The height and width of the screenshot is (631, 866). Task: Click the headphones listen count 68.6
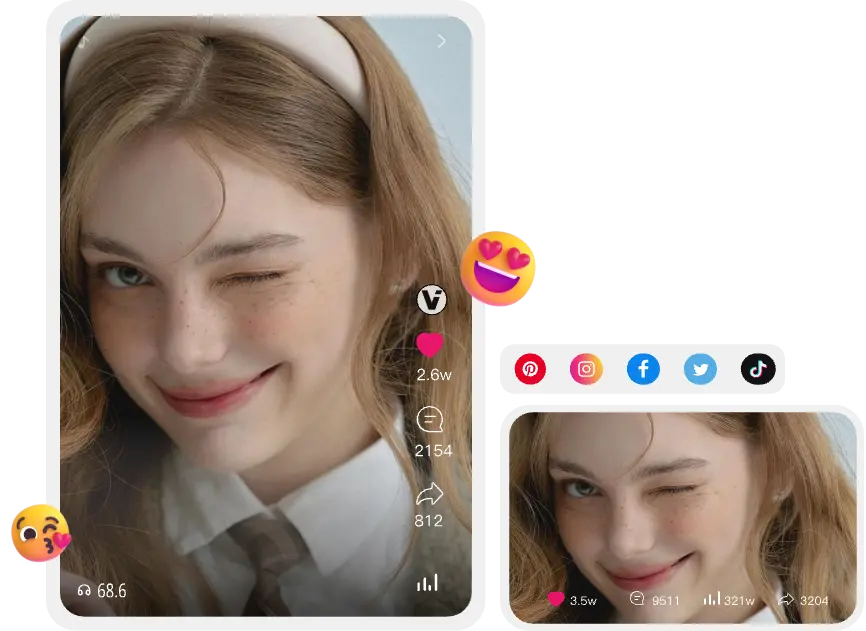click(102, 591)
